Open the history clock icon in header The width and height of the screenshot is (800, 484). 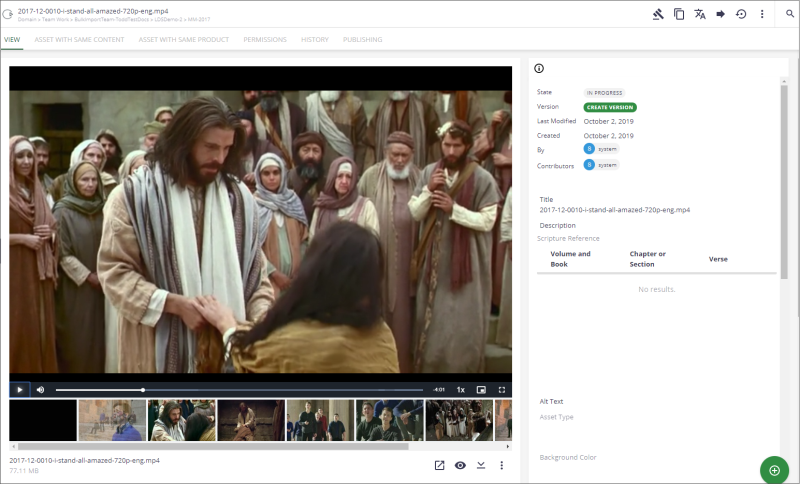(741, 14)
